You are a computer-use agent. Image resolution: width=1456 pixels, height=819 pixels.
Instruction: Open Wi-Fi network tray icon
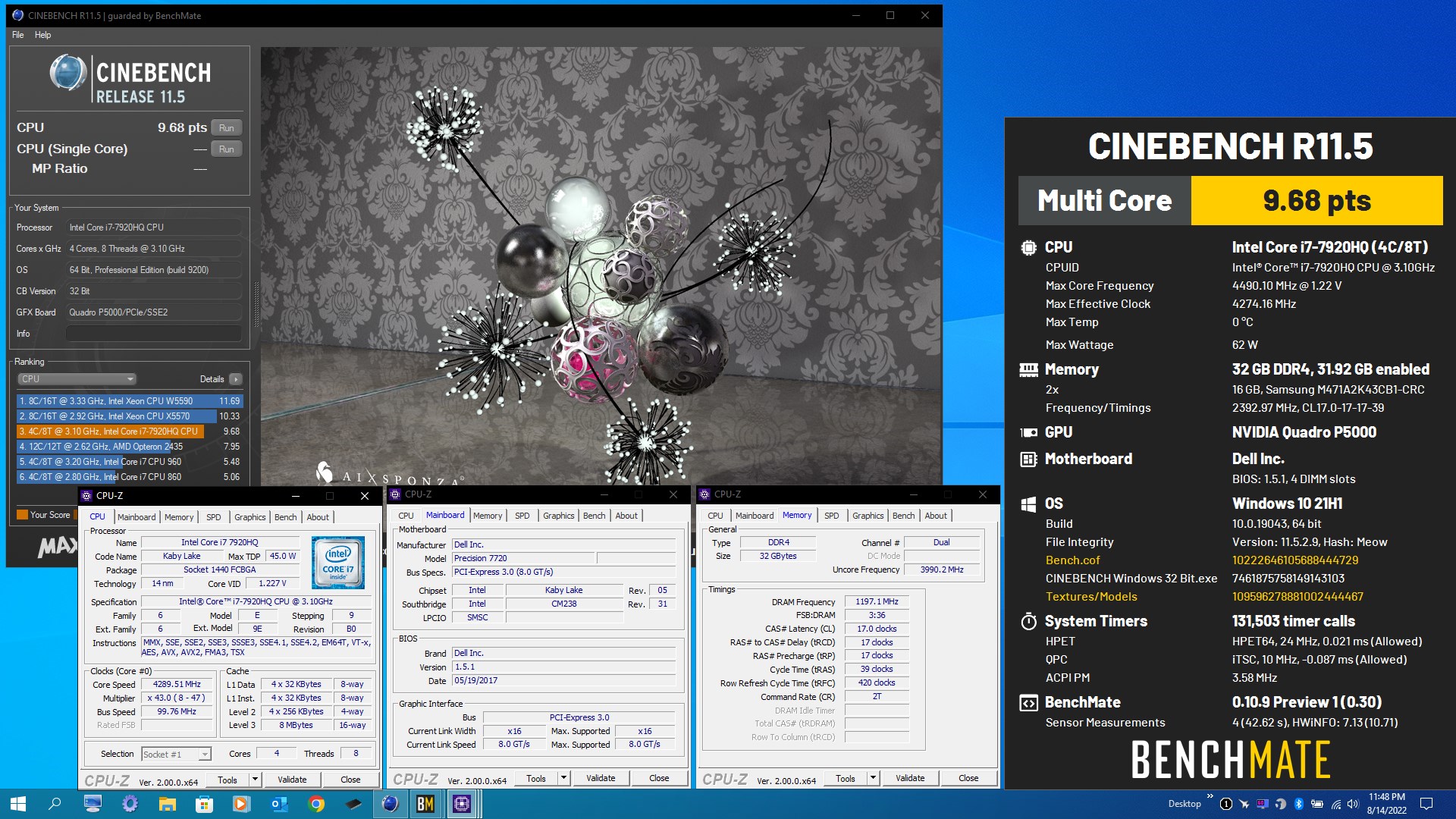coord(1335,804)
